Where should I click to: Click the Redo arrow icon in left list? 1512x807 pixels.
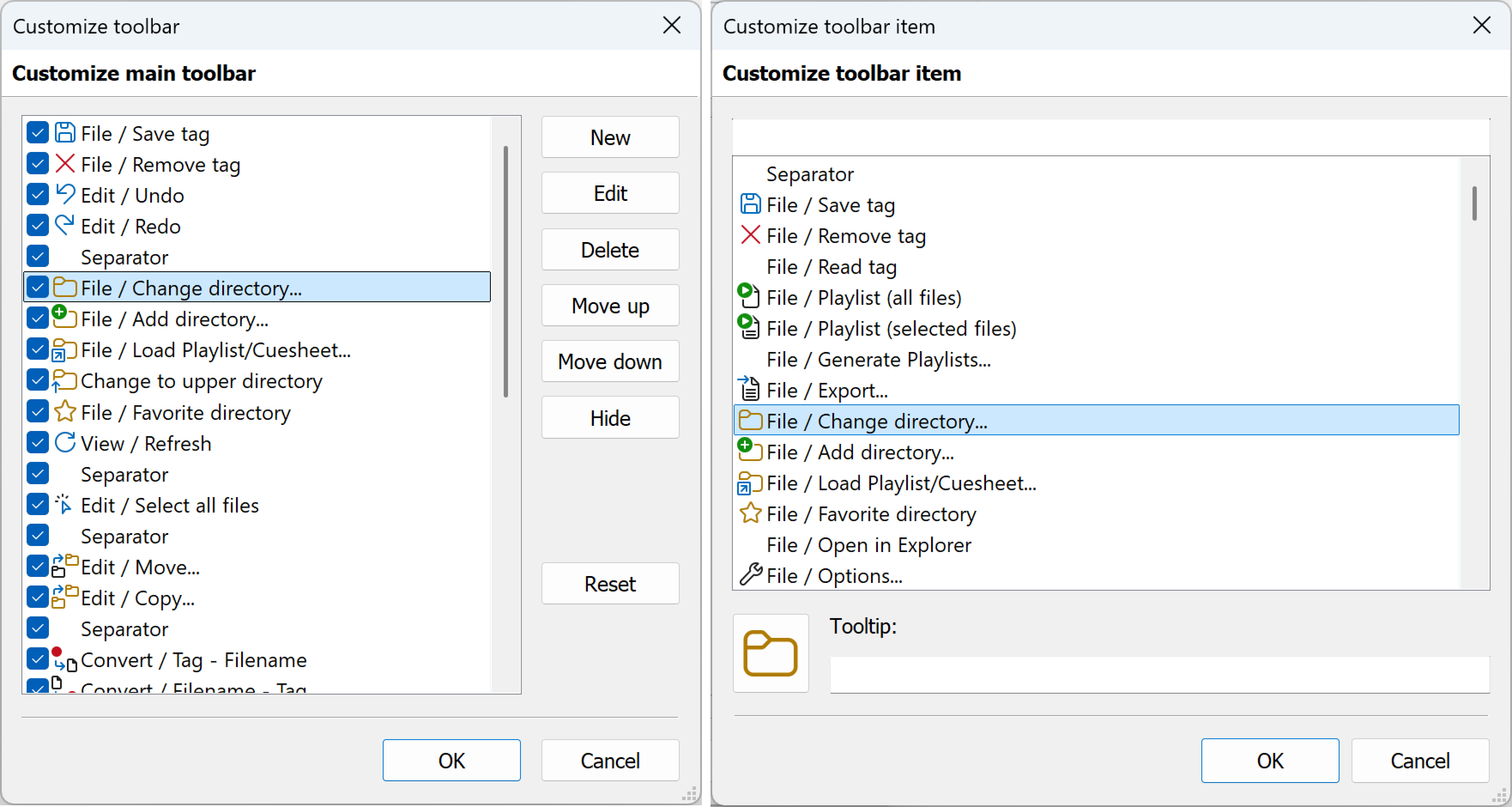(64, 225)
